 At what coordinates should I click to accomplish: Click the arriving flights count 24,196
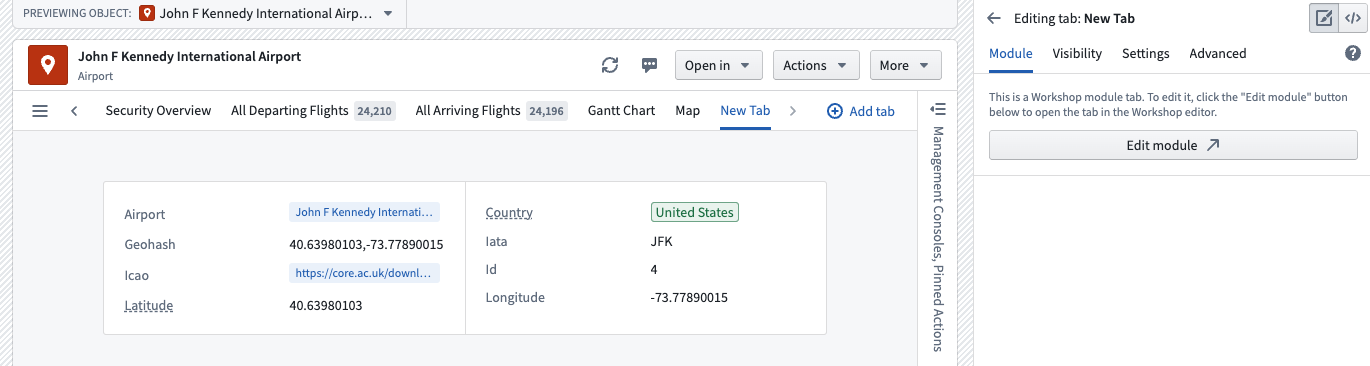click(x=547, y=111)
